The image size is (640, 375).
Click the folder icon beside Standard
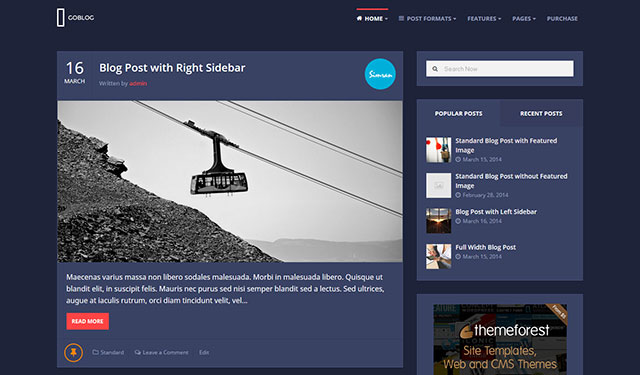(96, 352)
